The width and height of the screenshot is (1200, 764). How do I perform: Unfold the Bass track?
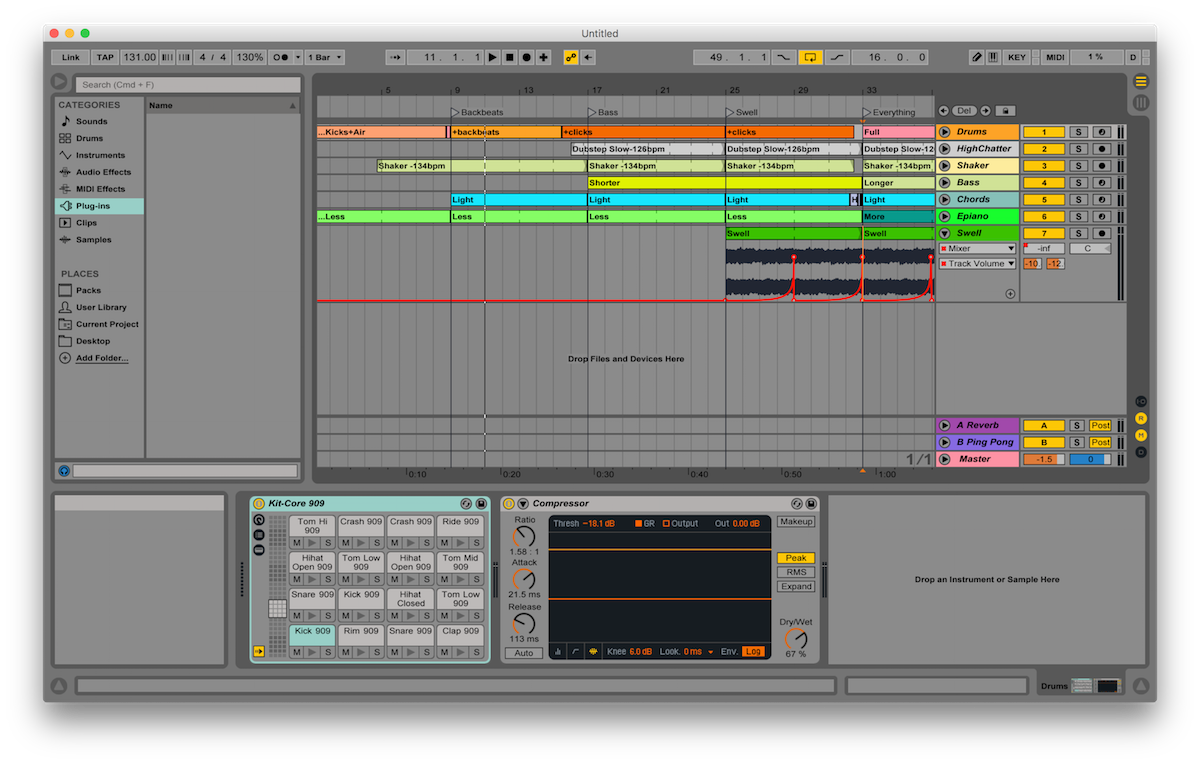pyautogui.click(x=944, y=183)
